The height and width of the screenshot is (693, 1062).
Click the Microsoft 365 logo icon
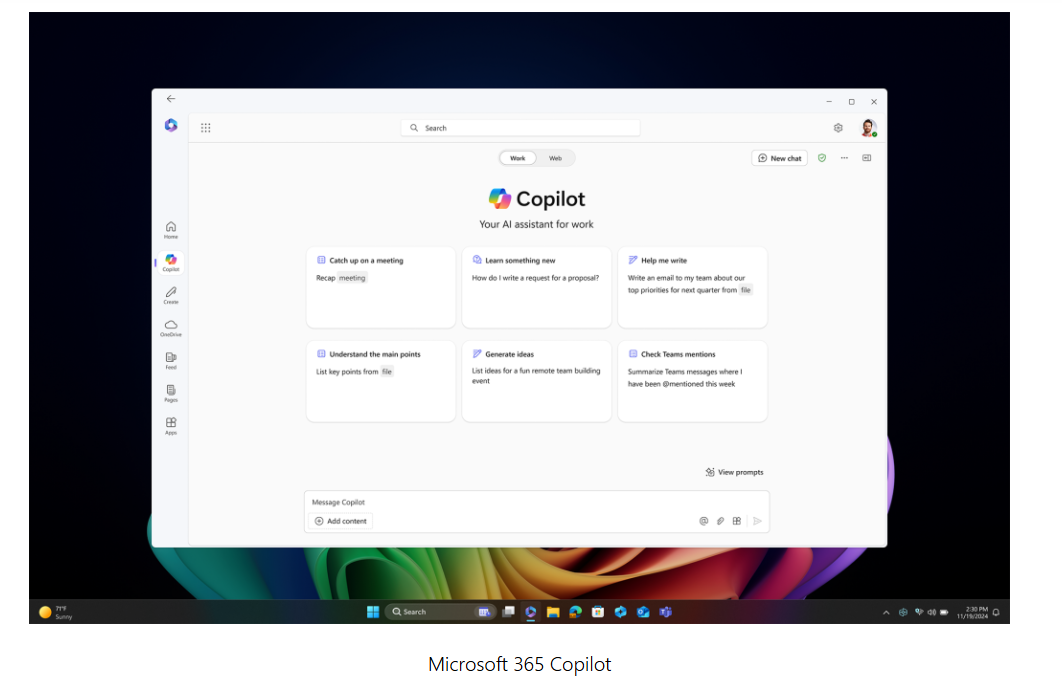[171, 125]
